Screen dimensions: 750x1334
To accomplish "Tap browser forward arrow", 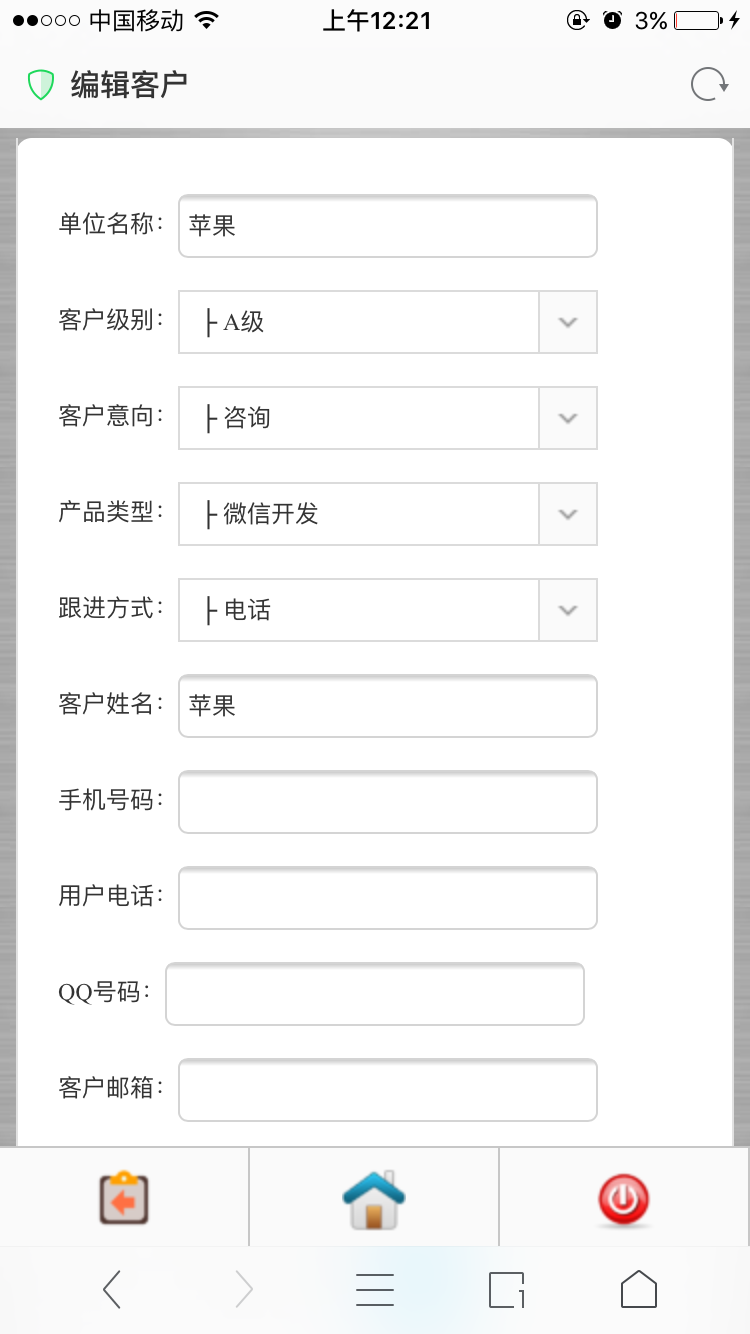I will pyautogui.click(x=243, y=1290).
